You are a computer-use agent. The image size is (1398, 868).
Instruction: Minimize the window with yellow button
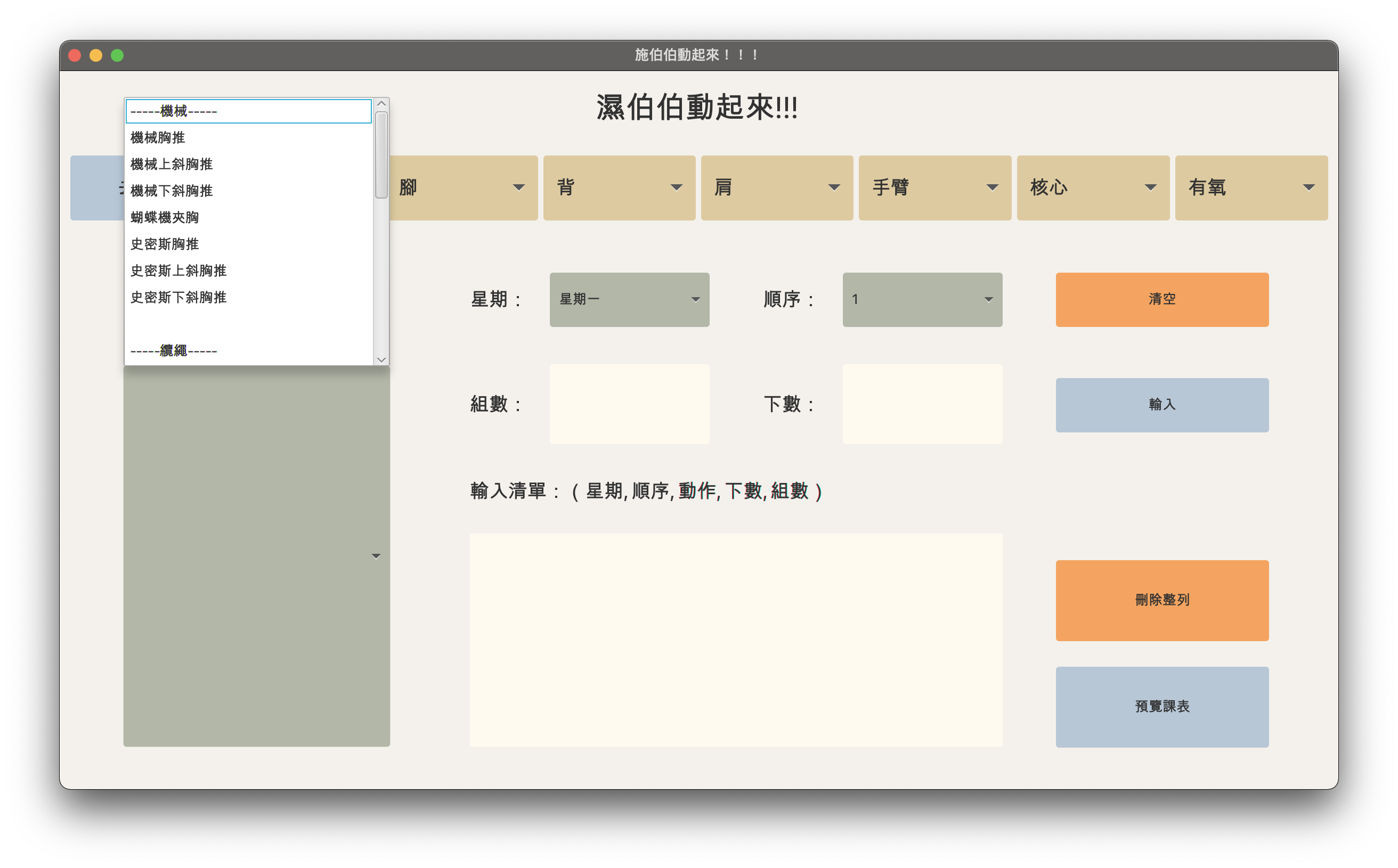(96, 55)
